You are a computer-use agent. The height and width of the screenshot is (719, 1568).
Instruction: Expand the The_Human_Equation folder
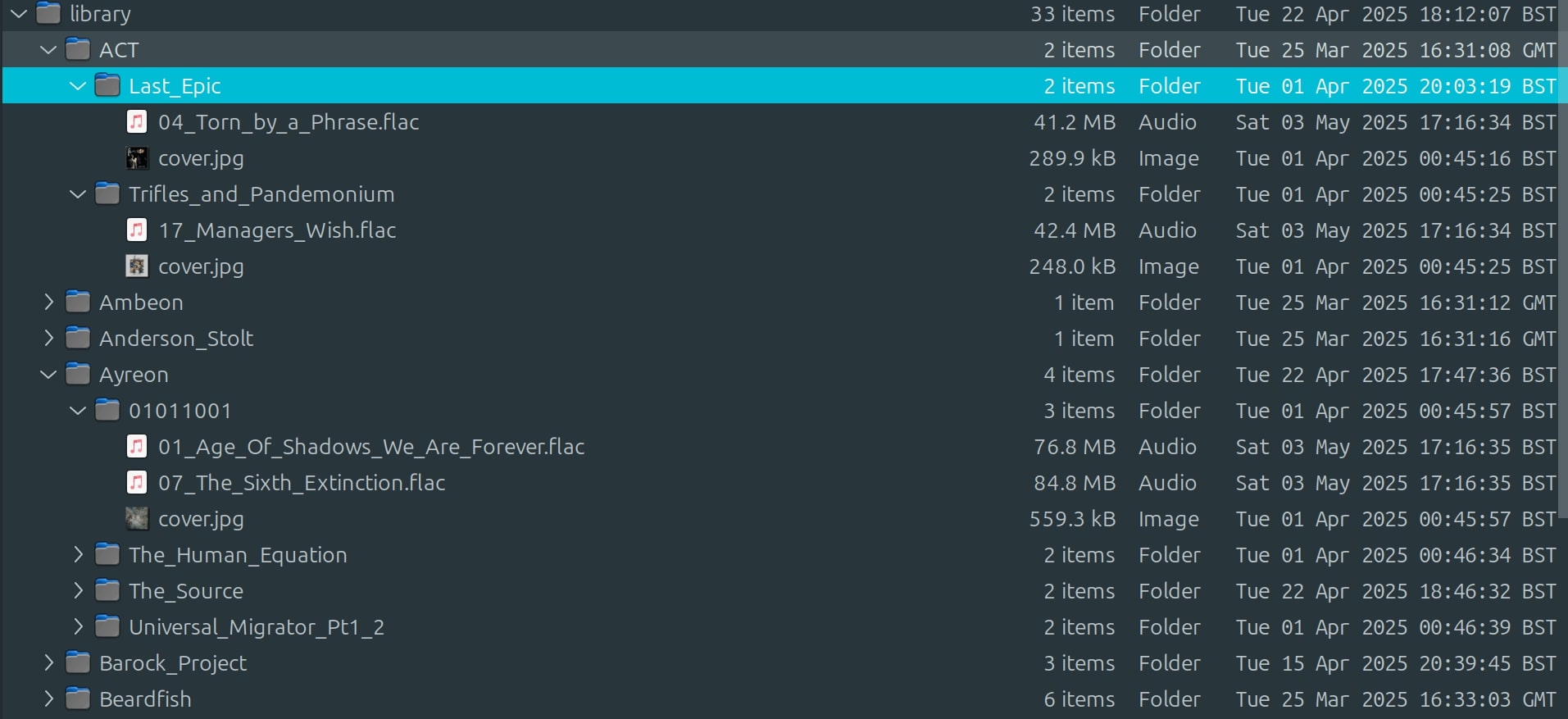pos(78,555)
